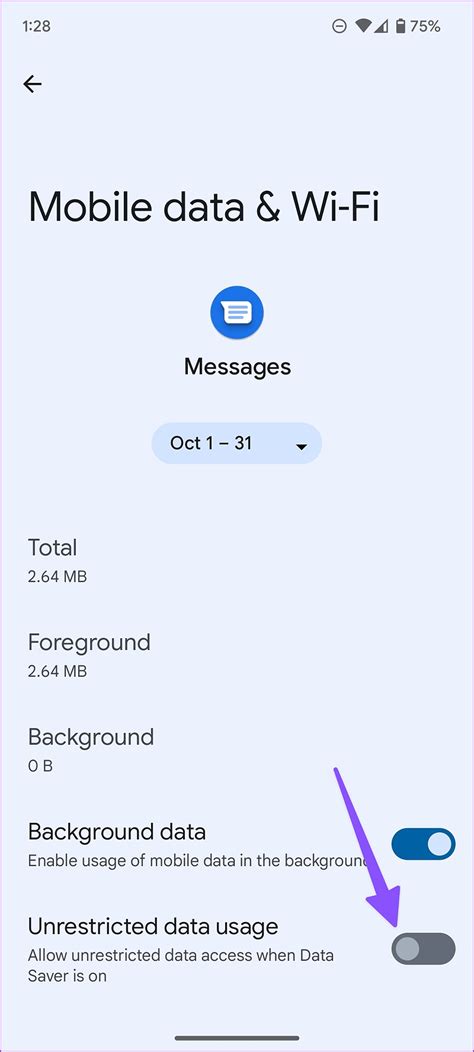Tap the dropdown arrow beside Oct 1 – 31
Viewport: 474px width, 1052px height.
[301, 447]
